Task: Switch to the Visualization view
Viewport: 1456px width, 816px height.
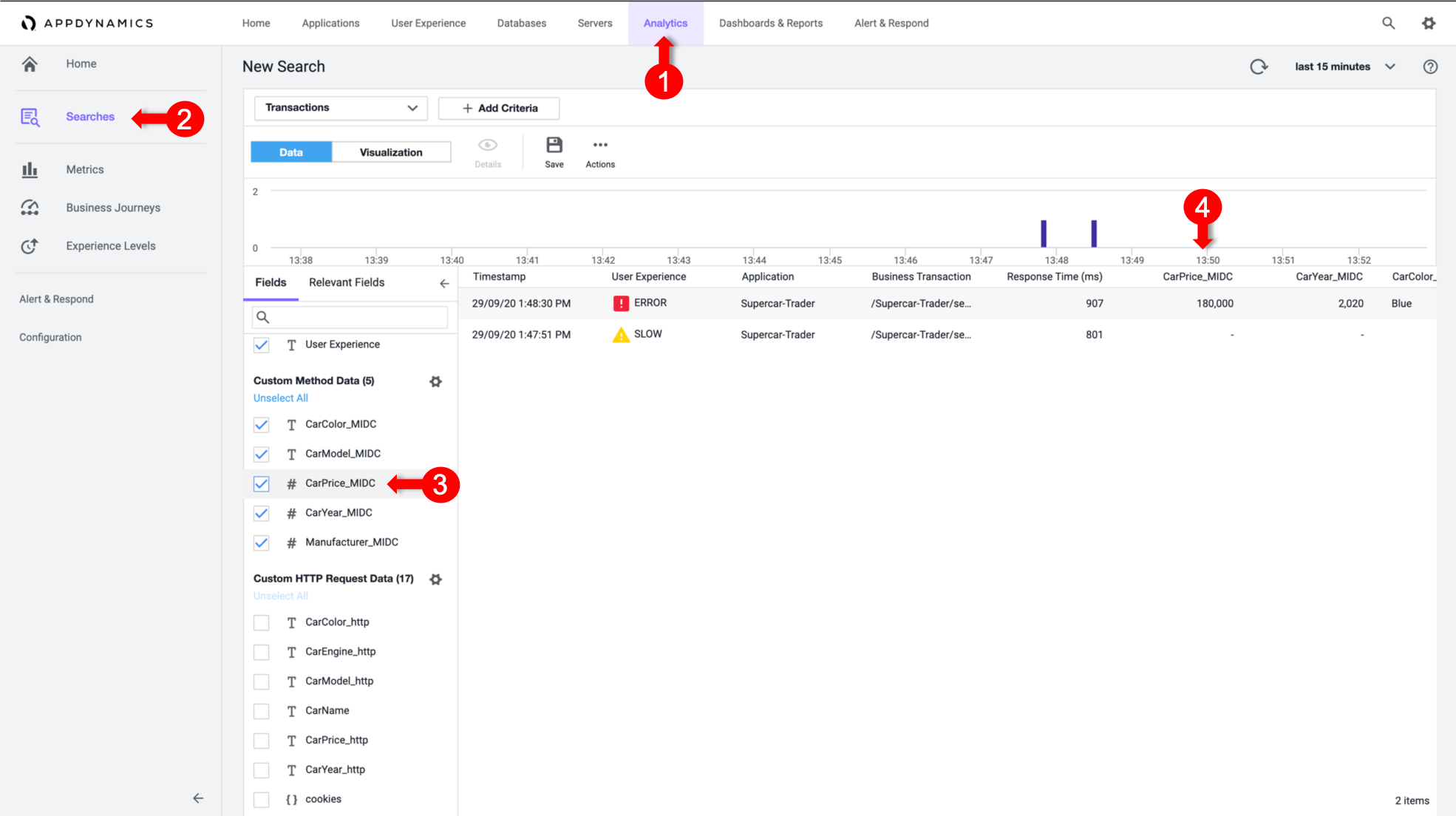Action: 391,152
